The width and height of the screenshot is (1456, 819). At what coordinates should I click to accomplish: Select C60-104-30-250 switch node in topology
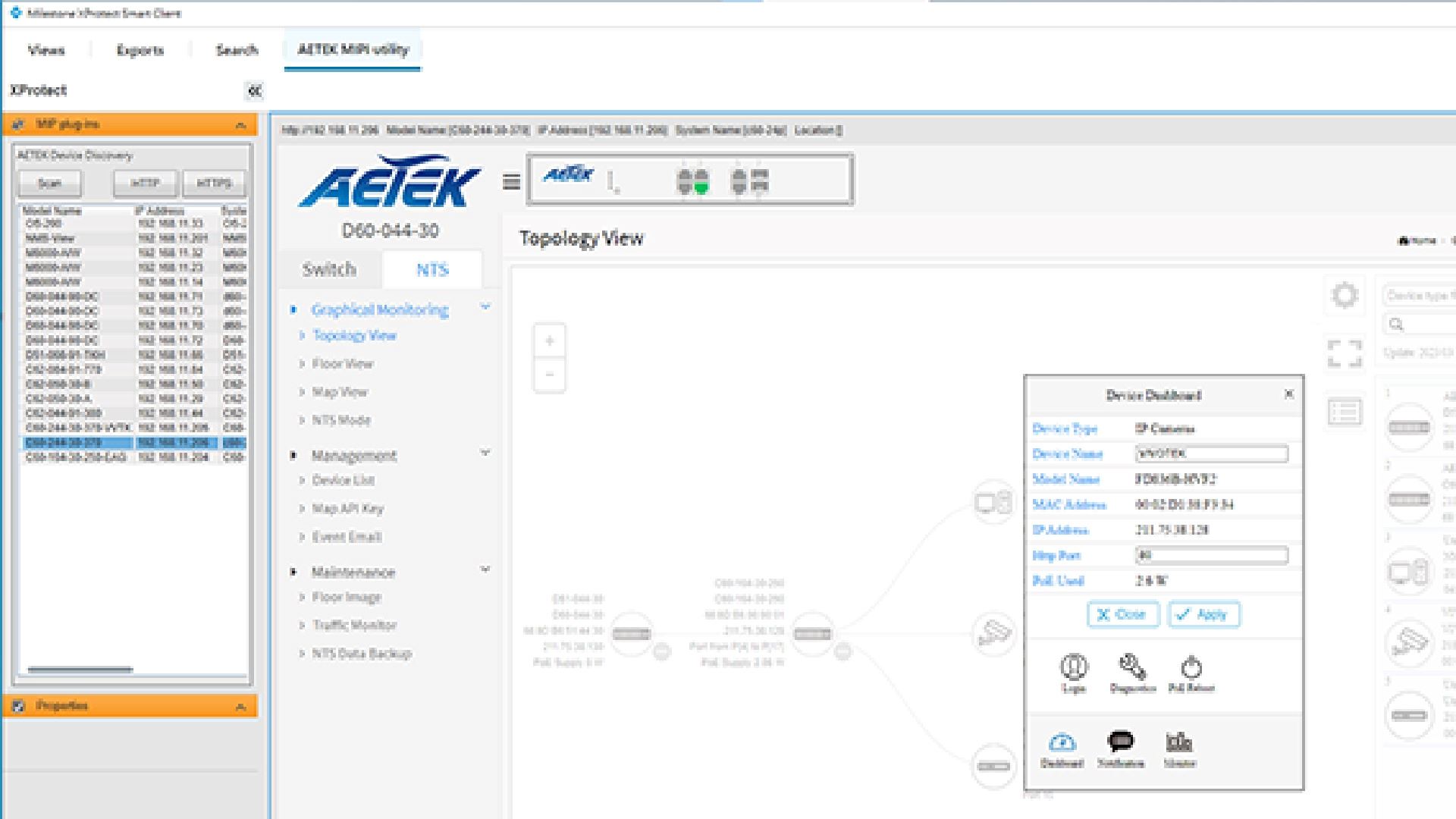tap(812, 634)
